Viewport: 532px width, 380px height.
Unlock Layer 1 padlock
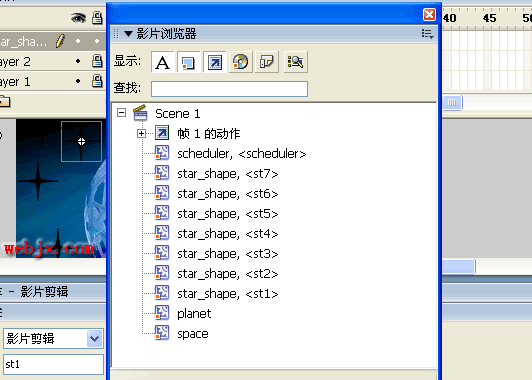[x=97, y=81]
